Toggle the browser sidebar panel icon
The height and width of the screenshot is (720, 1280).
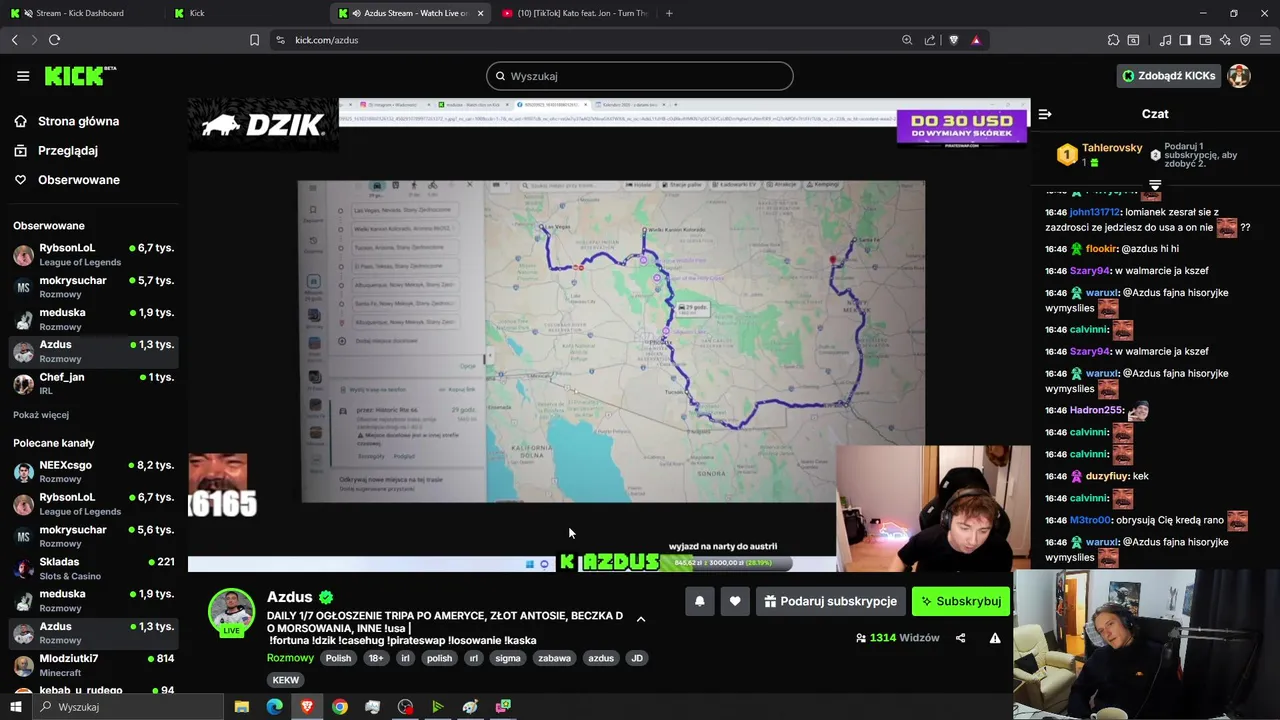click(x=1185, y=40)
